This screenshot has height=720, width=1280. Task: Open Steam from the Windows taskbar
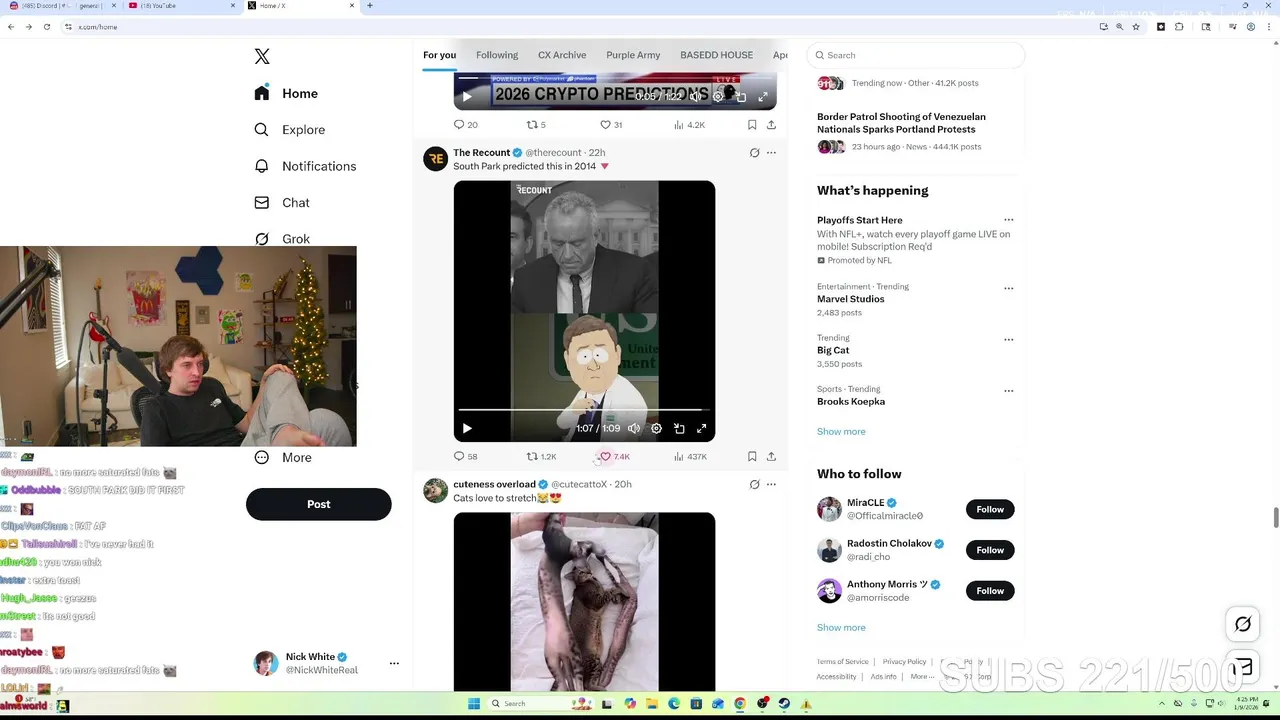(784, 704)
